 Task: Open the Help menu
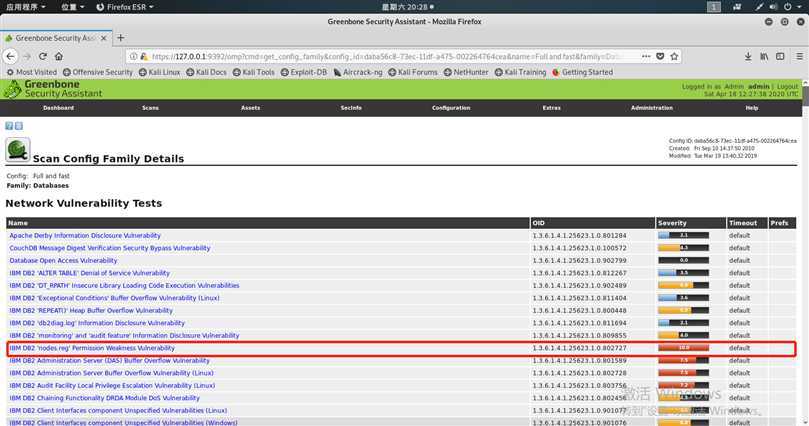(x=752, y=108)
